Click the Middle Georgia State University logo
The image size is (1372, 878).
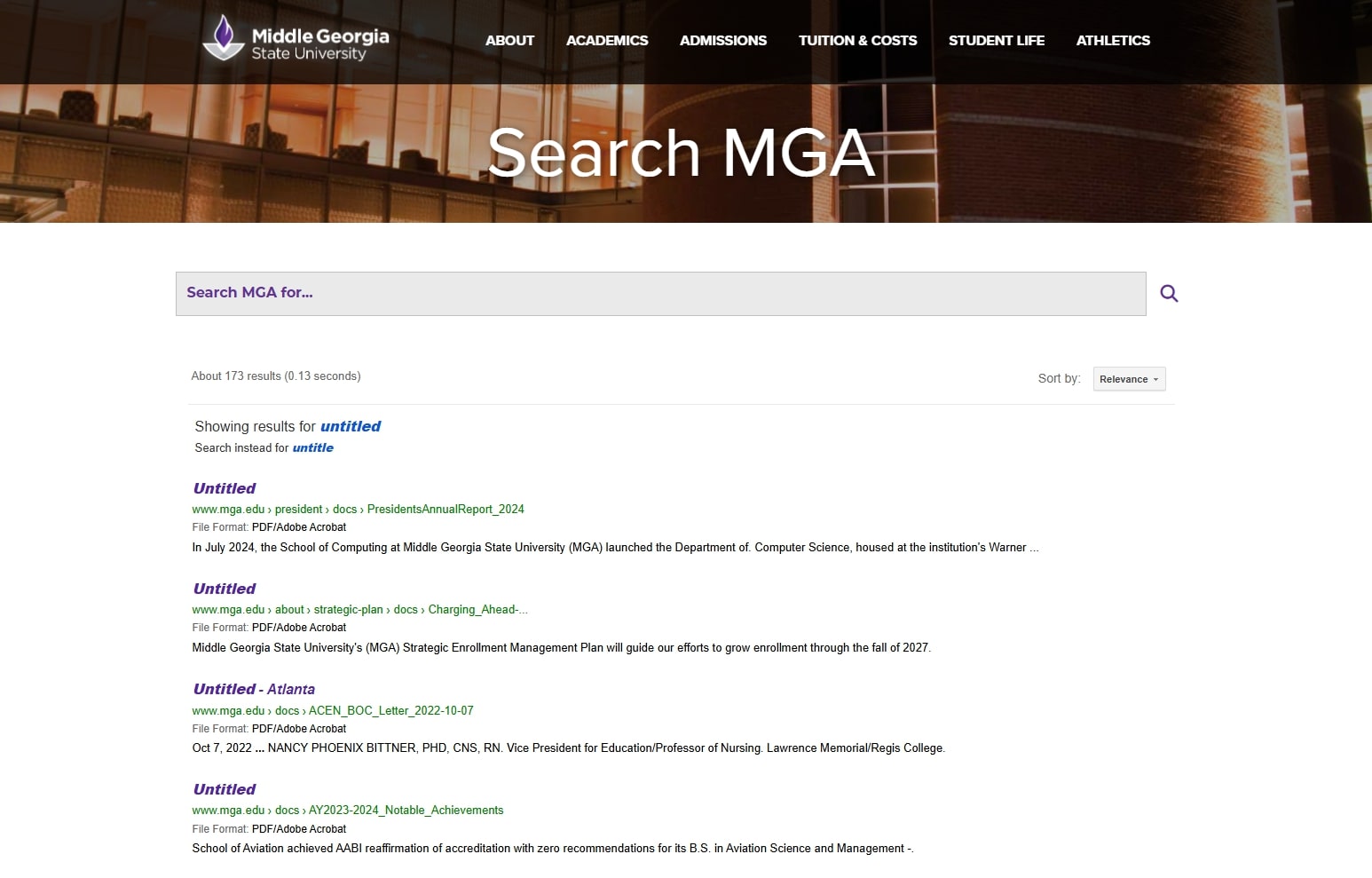click(x=295, y=41)
